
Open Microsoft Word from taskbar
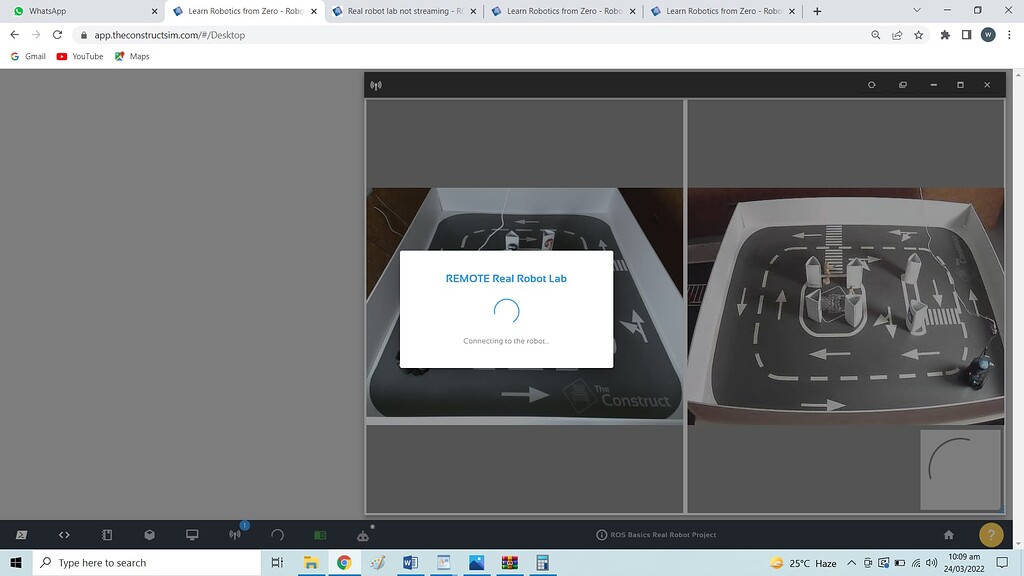tap(410, 562)
